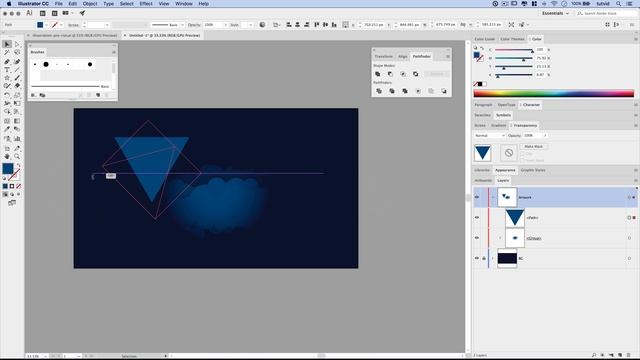Click the Minus Back pathfinder icon
The height and width of the screenshot is (360, 640).
[444, 91]
